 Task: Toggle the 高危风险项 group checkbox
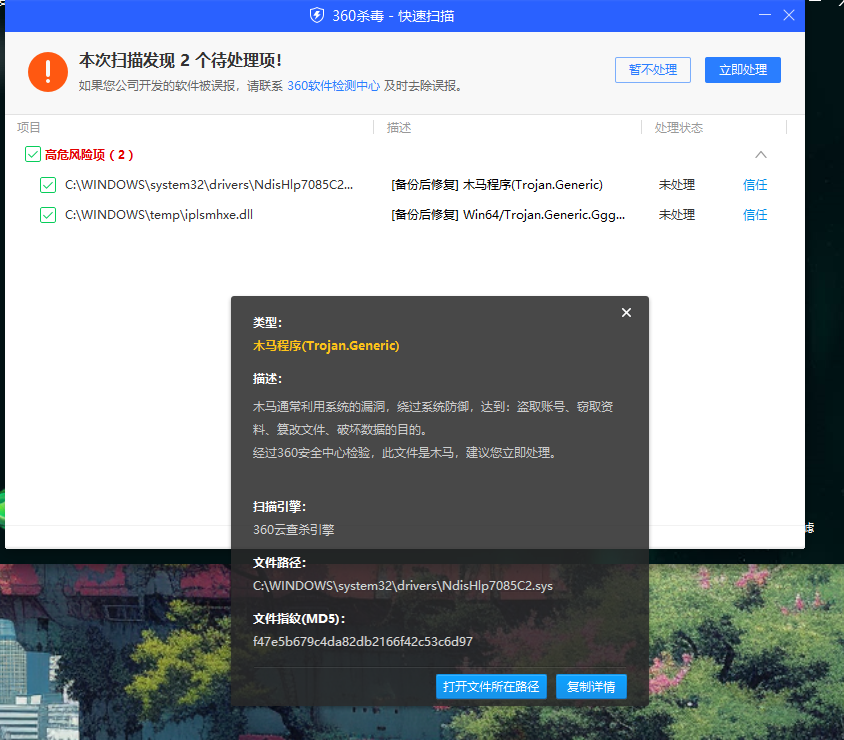(33, 154)
